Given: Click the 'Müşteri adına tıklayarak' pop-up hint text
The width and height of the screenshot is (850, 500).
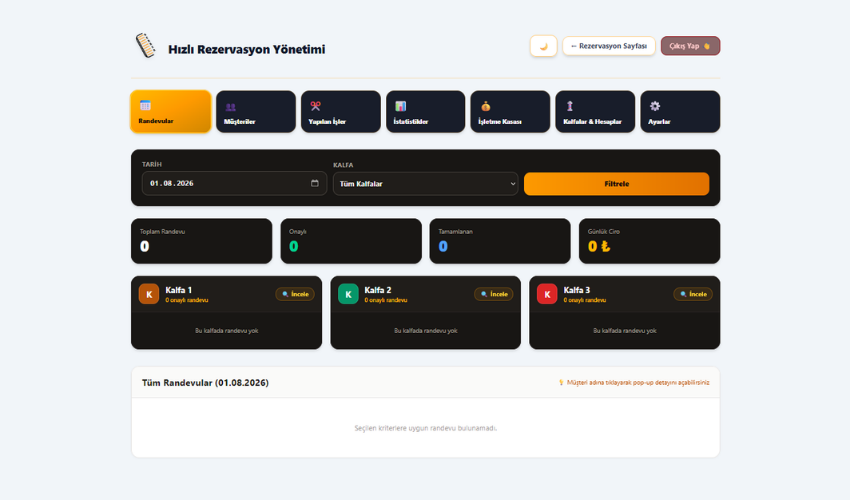Looking at the screenshot, I should (x=634, y=382).
